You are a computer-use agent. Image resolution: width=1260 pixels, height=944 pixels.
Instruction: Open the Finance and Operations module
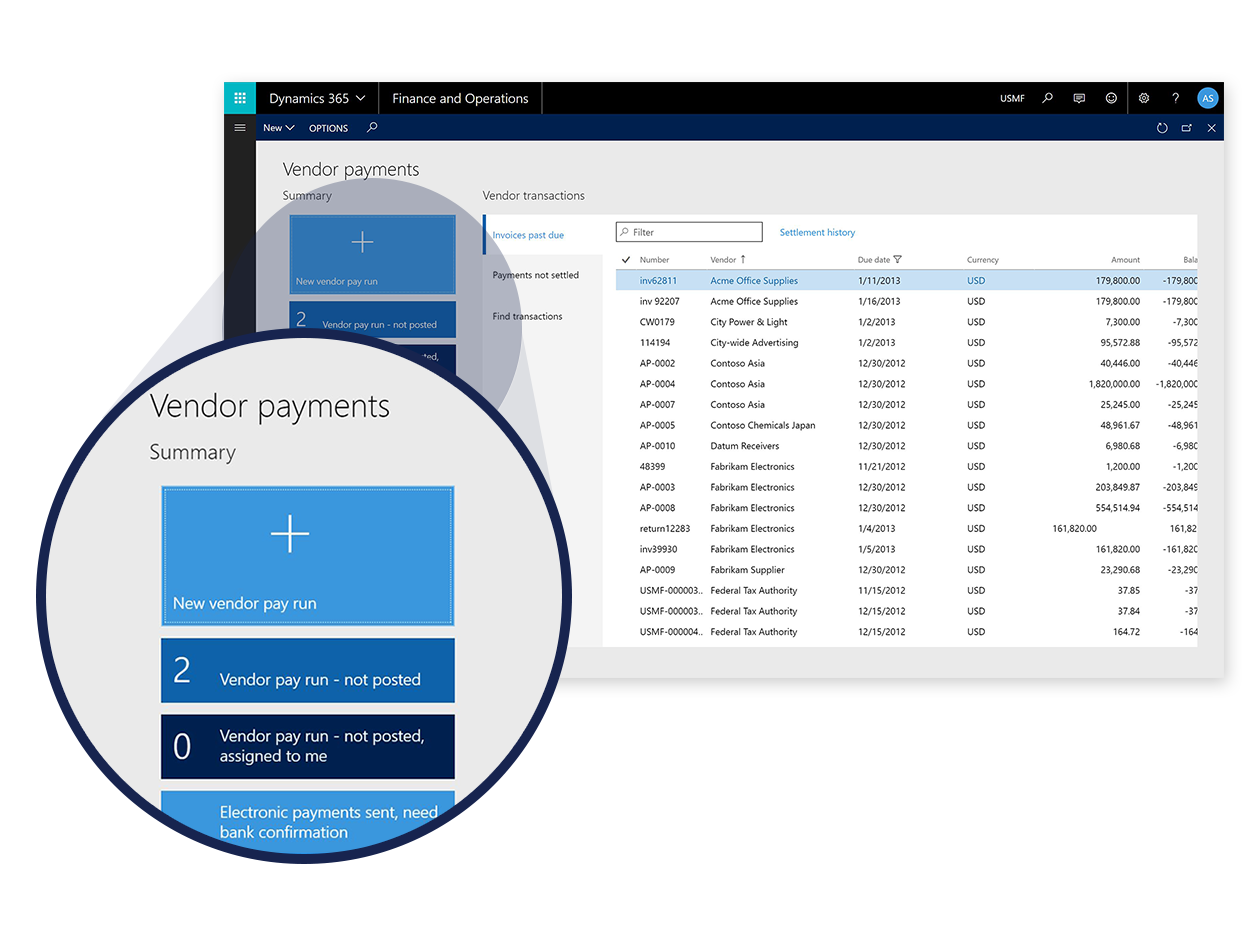pos(460,98)
